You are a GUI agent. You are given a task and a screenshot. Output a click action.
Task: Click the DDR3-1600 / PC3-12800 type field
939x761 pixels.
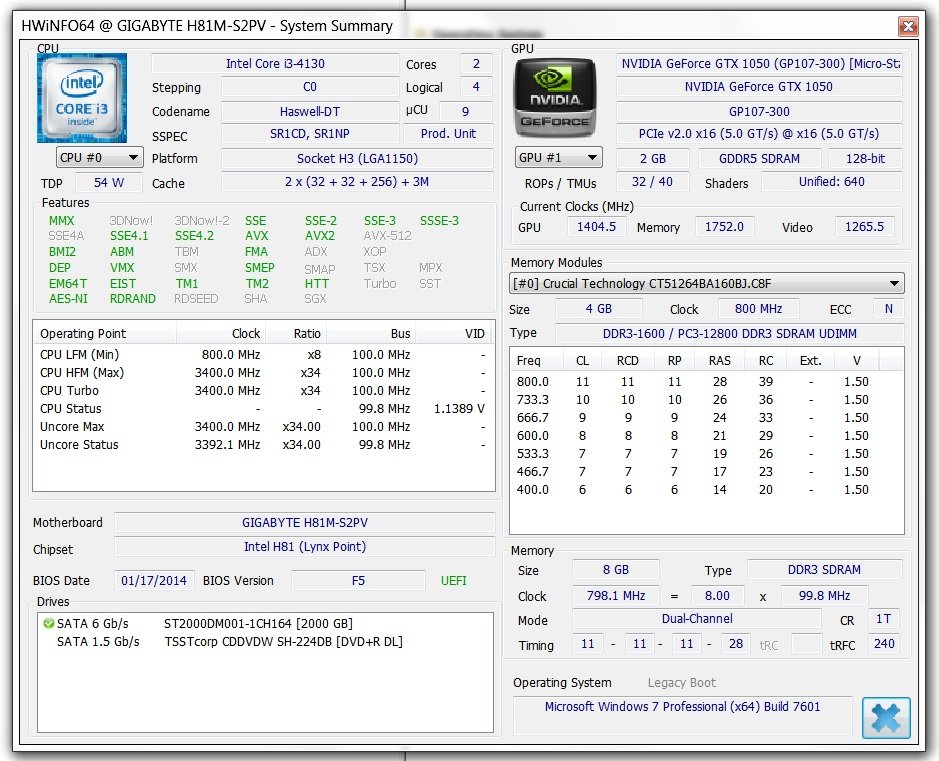tap(729, 333)
